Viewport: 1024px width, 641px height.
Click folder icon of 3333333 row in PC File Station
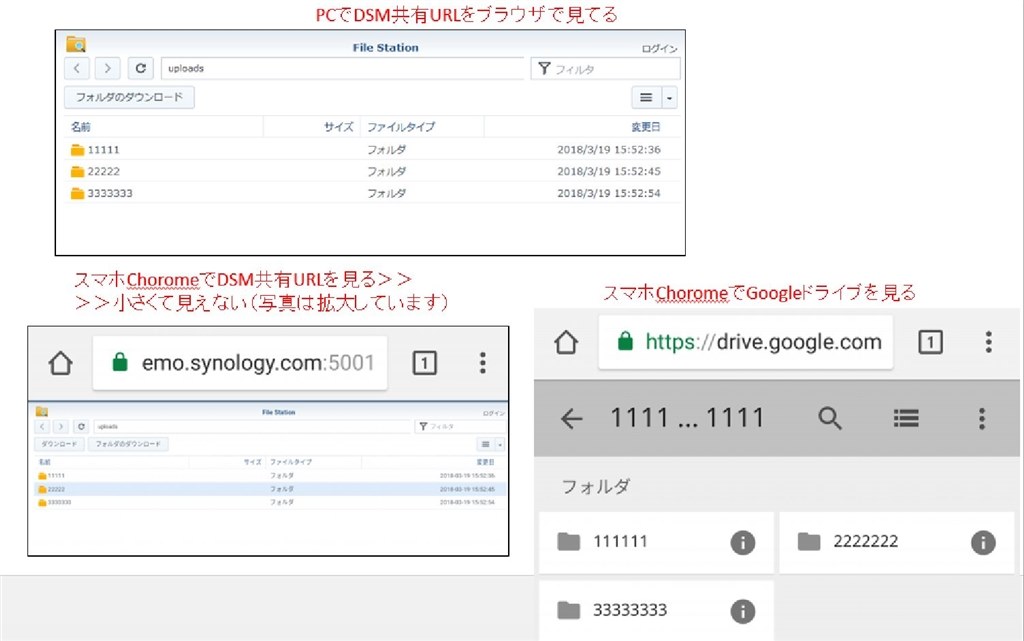pyautogui.click(x=78, y=193)
